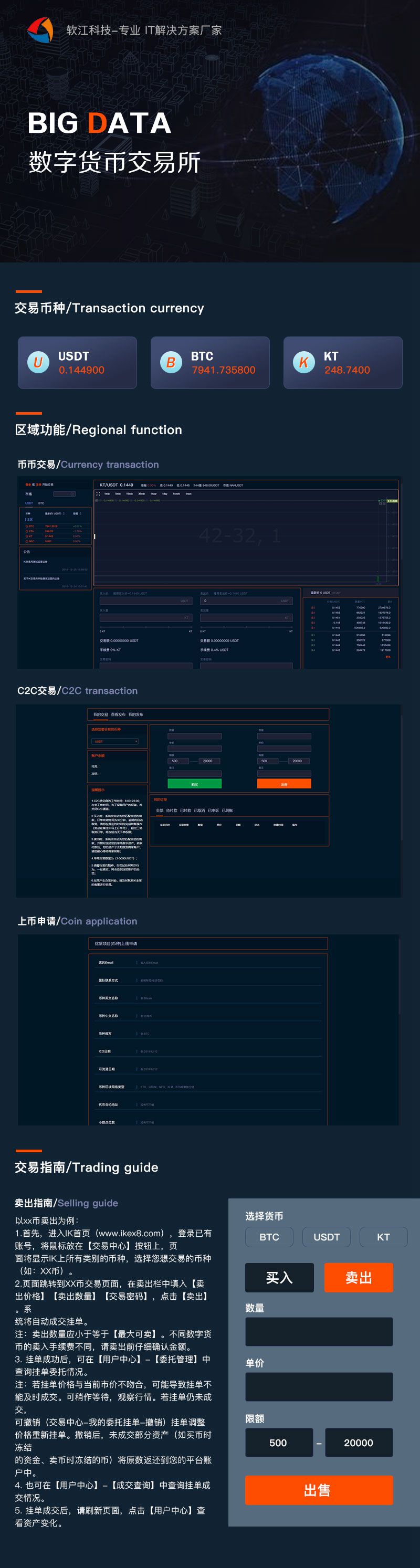
Task: Open the 查看发布 tab in C2C screenshot
Action: (x=118, y=714)
